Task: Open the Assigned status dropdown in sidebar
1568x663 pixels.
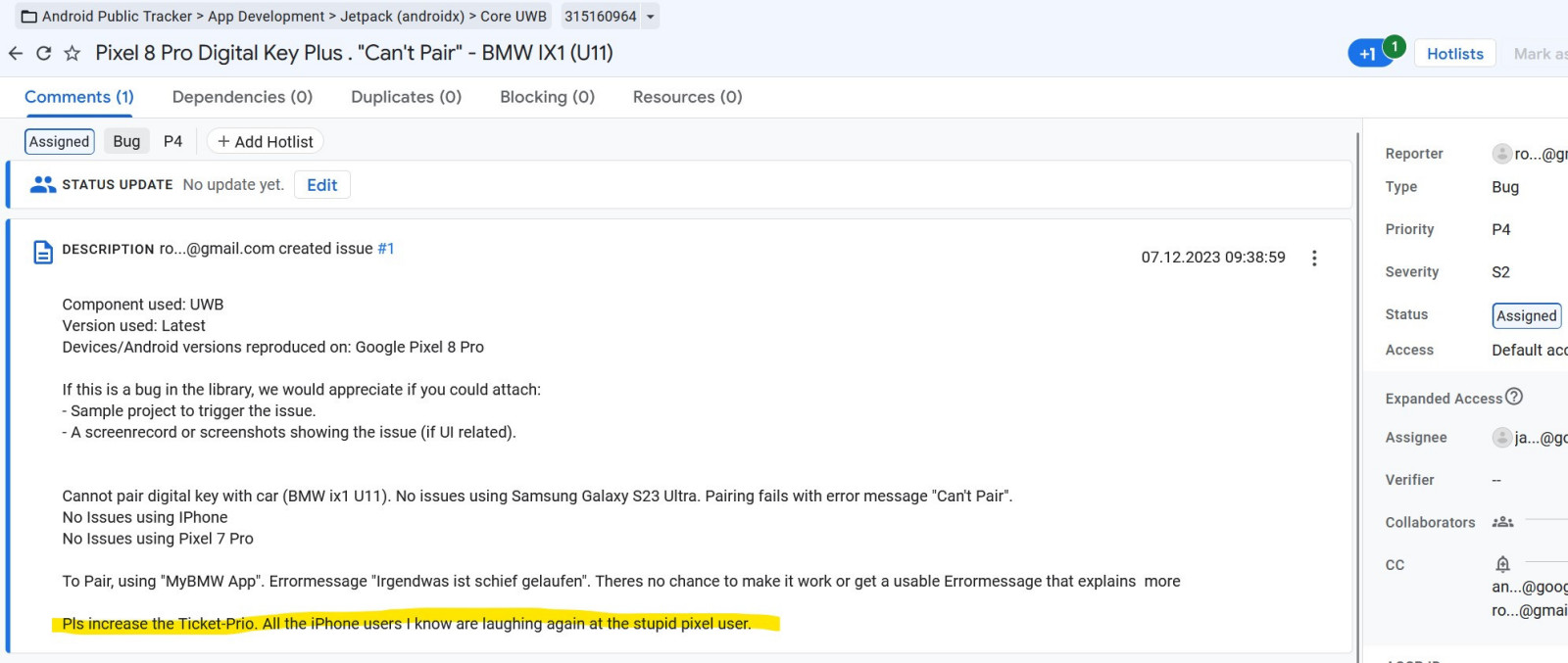Action: tap(1526, 315)
